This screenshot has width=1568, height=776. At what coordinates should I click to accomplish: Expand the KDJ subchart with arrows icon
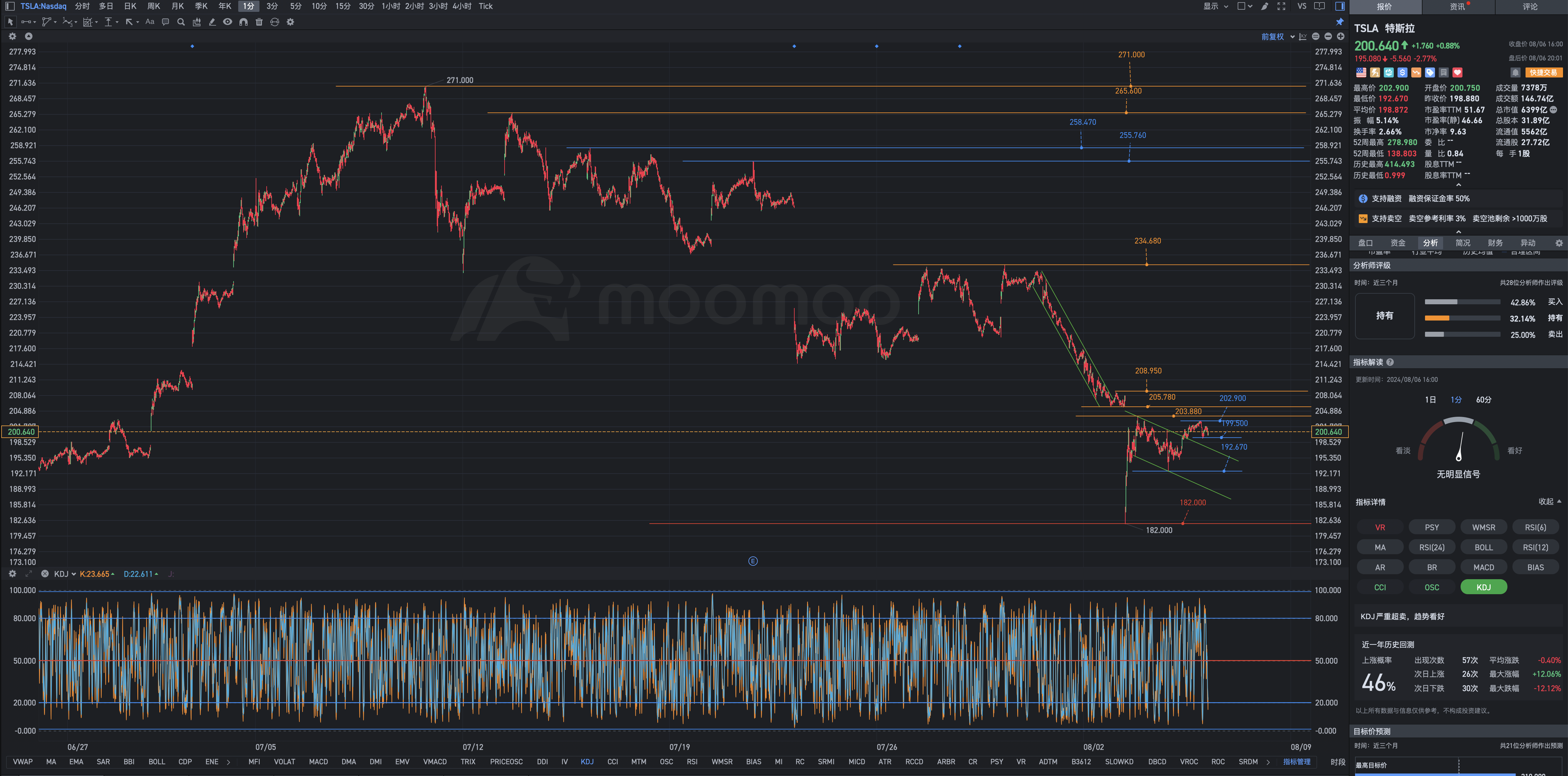point(28,574)
